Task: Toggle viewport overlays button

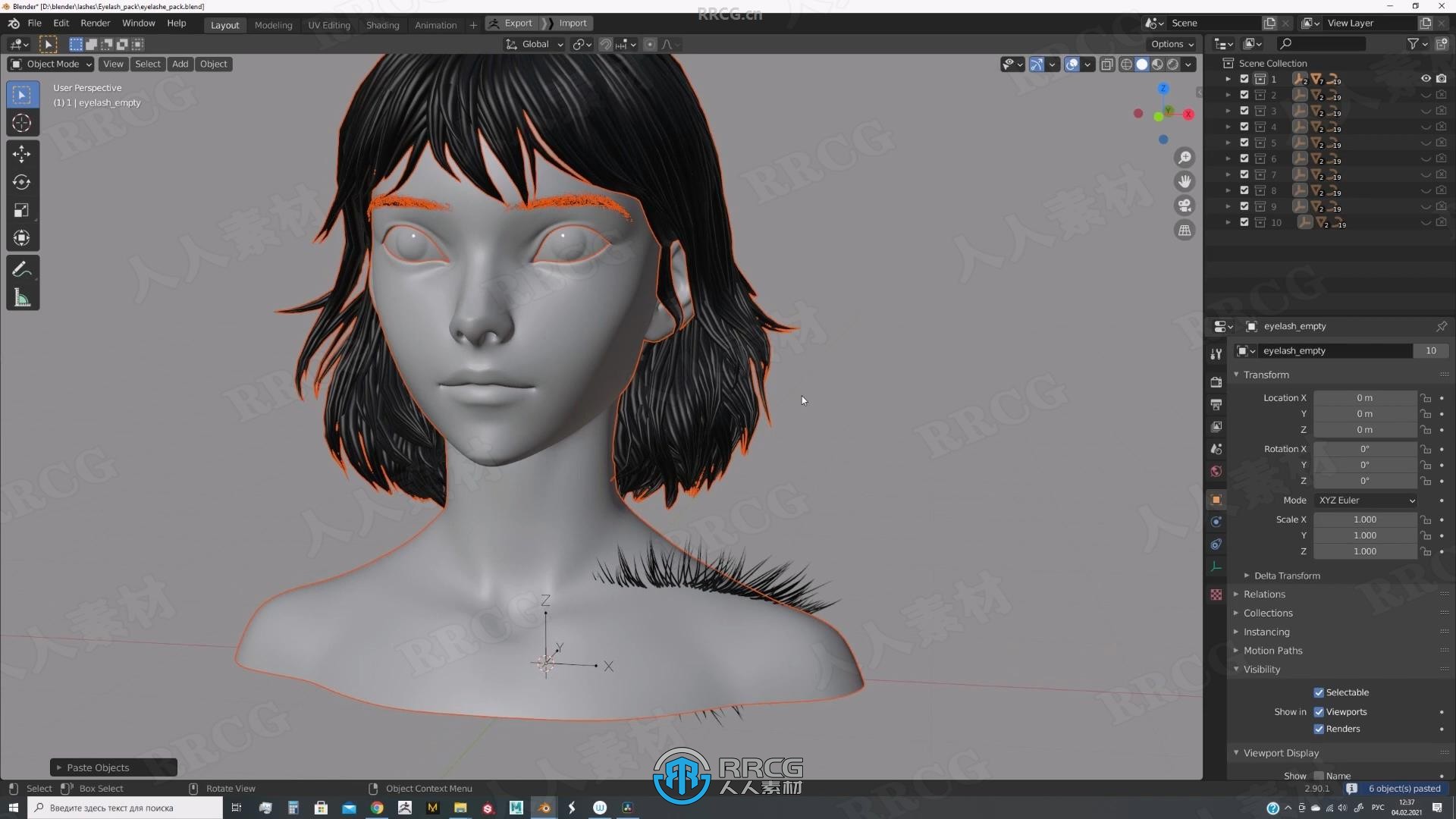Action: (x=1072, y=64)
